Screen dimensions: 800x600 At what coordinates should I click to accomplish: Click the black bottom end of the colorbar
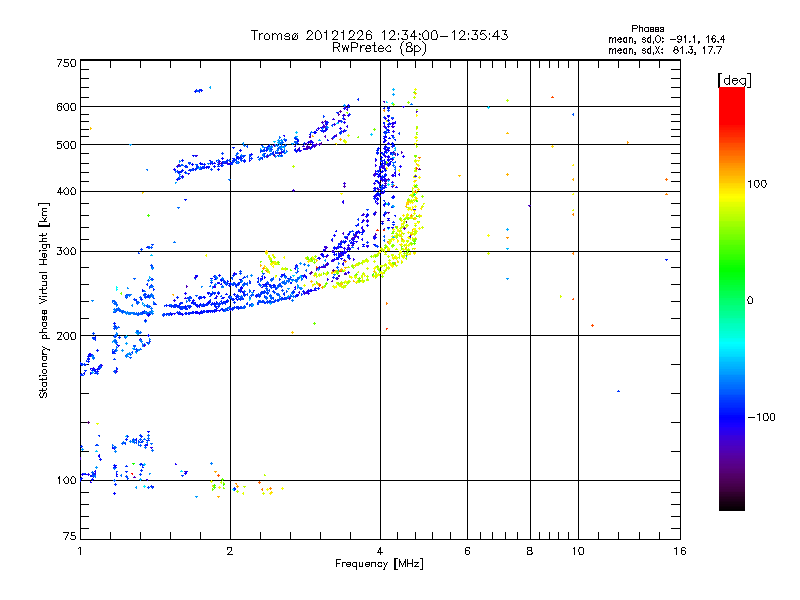(732, 503)
